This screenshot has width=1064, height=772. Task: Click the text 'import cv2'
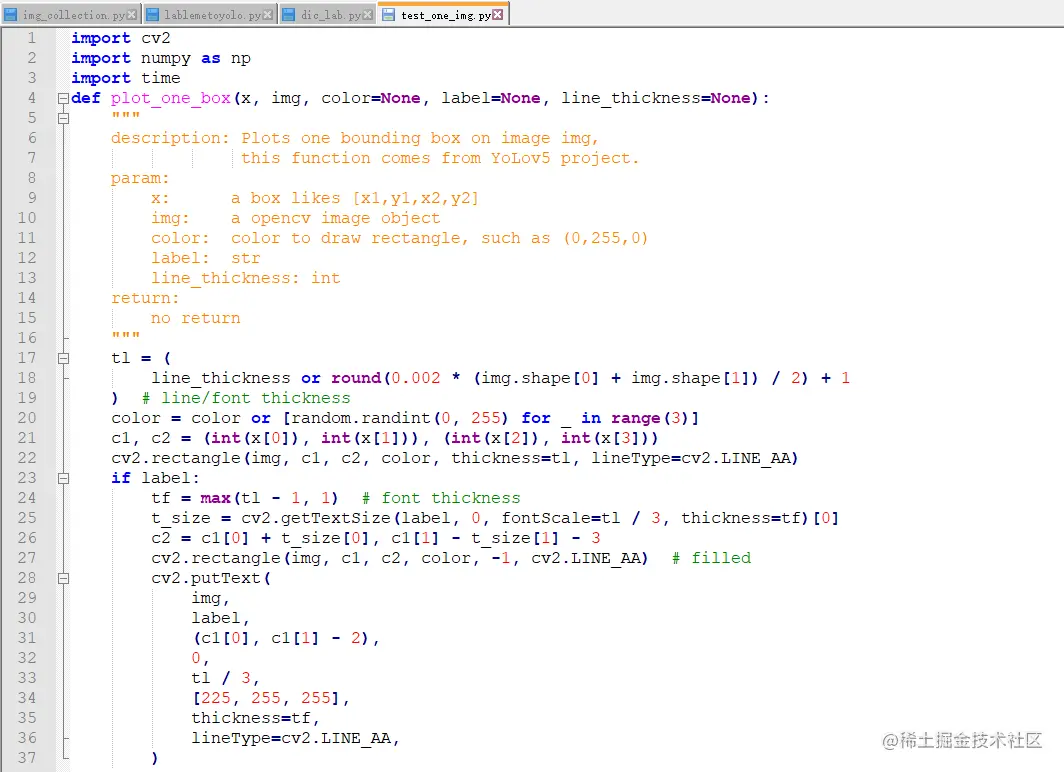pos(121,38)
